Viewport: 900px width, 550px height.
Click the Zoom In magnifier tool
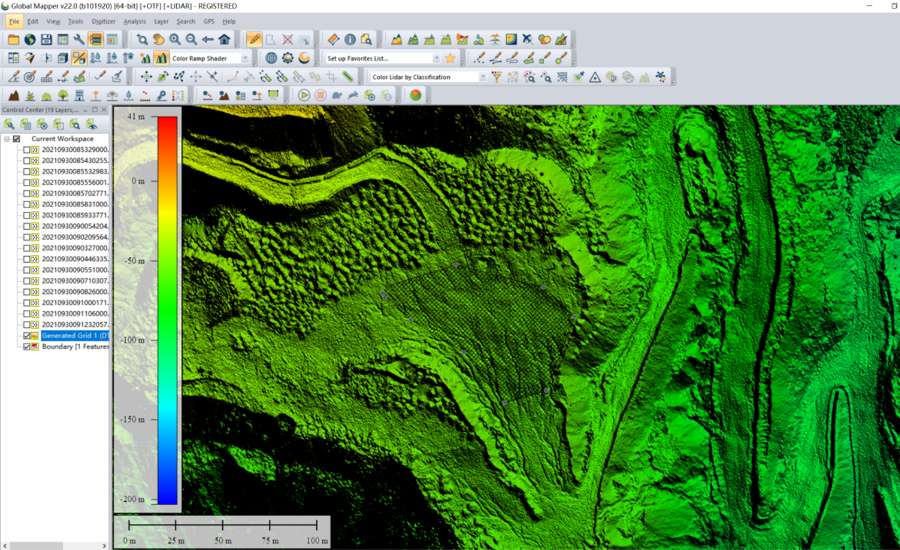pos(175,40)
